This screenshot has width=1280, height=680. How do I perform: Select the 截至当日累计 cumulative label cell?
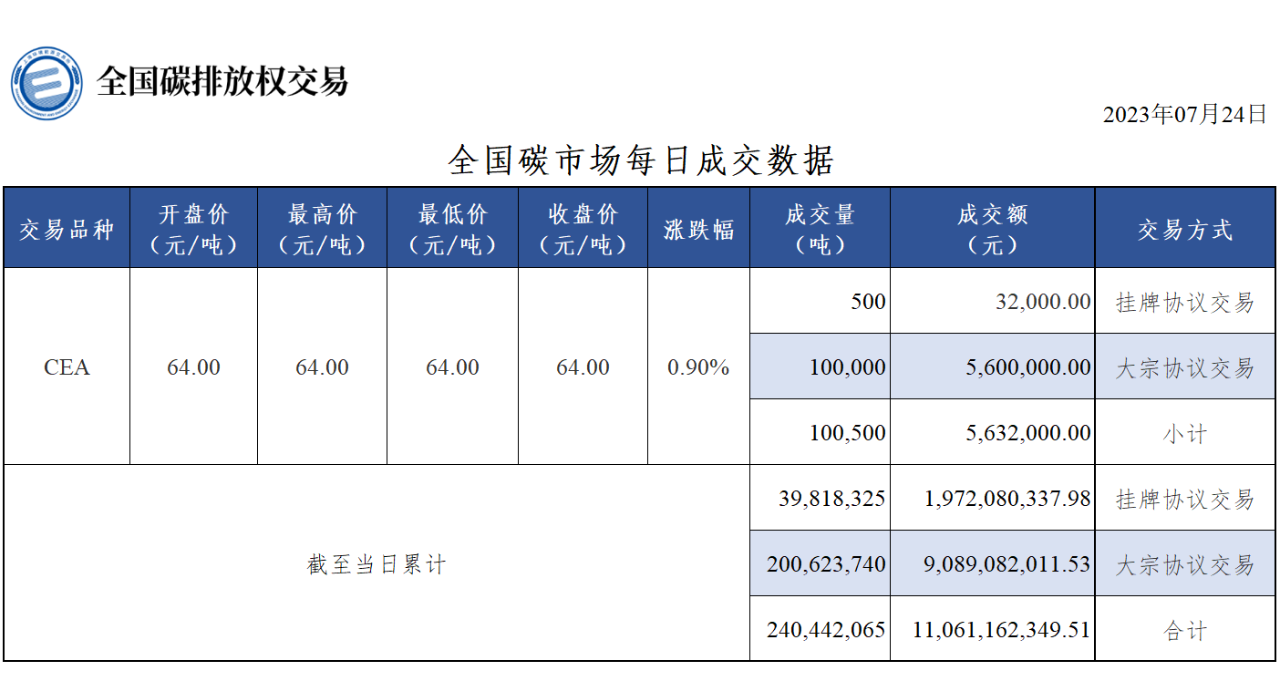tap(376, 565)
